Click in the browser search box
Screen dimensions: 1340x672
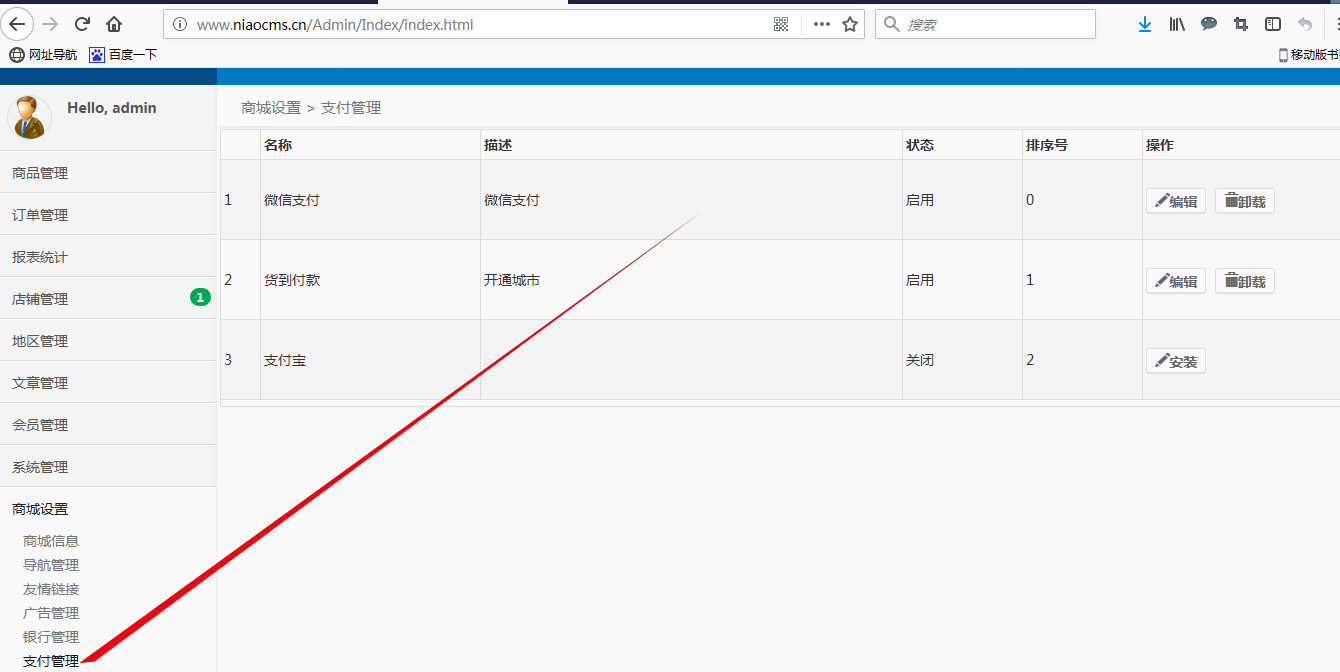tap(985, 24)
